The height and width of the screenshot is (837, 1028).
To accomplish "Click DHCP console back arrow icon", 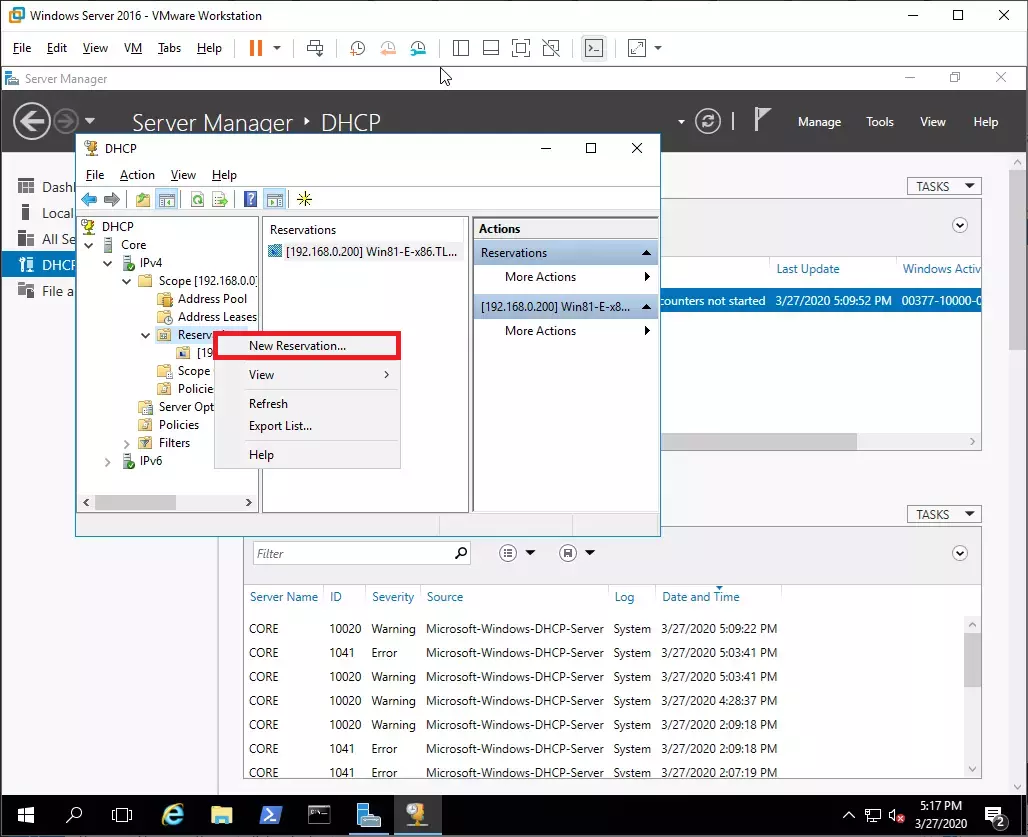I will [89, 199].
